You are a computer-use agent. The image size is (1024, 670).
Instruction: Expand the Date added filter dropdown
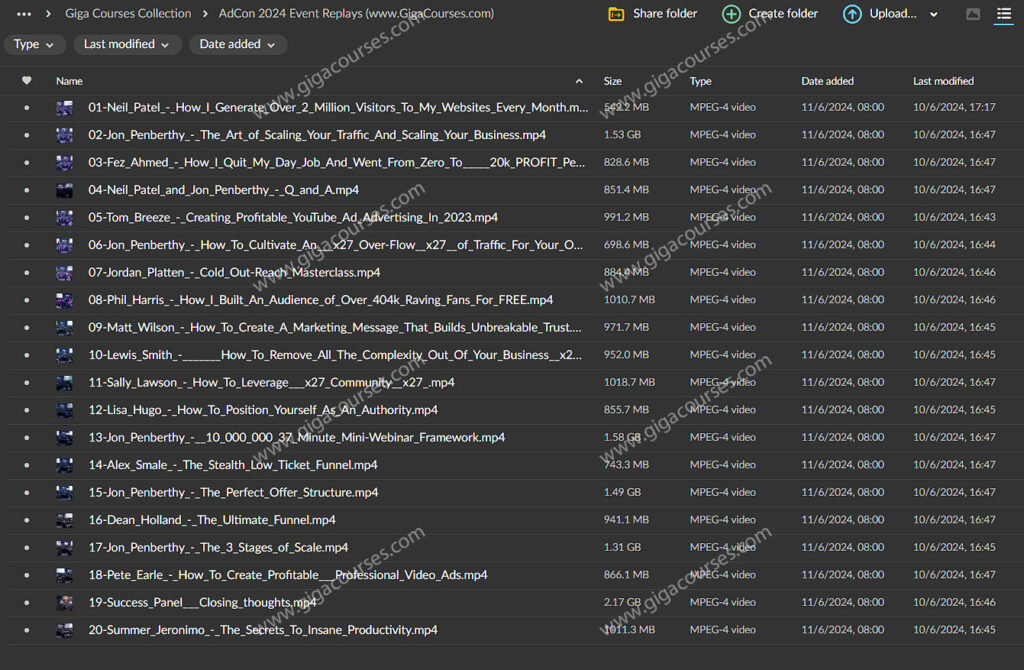coord(238,44)
